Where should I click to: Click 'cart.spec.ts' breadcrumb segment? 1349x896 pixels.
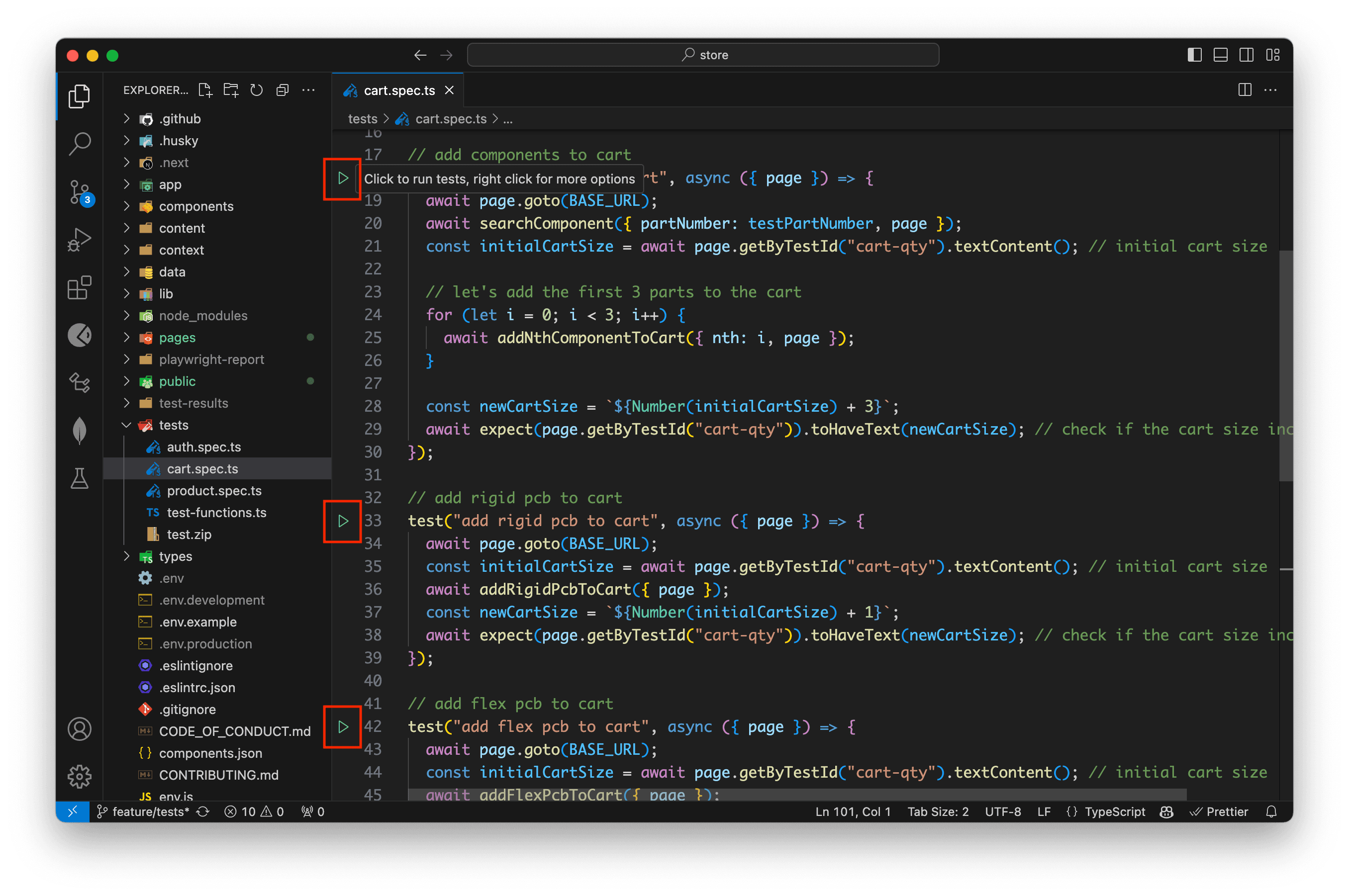click(451, 119)
